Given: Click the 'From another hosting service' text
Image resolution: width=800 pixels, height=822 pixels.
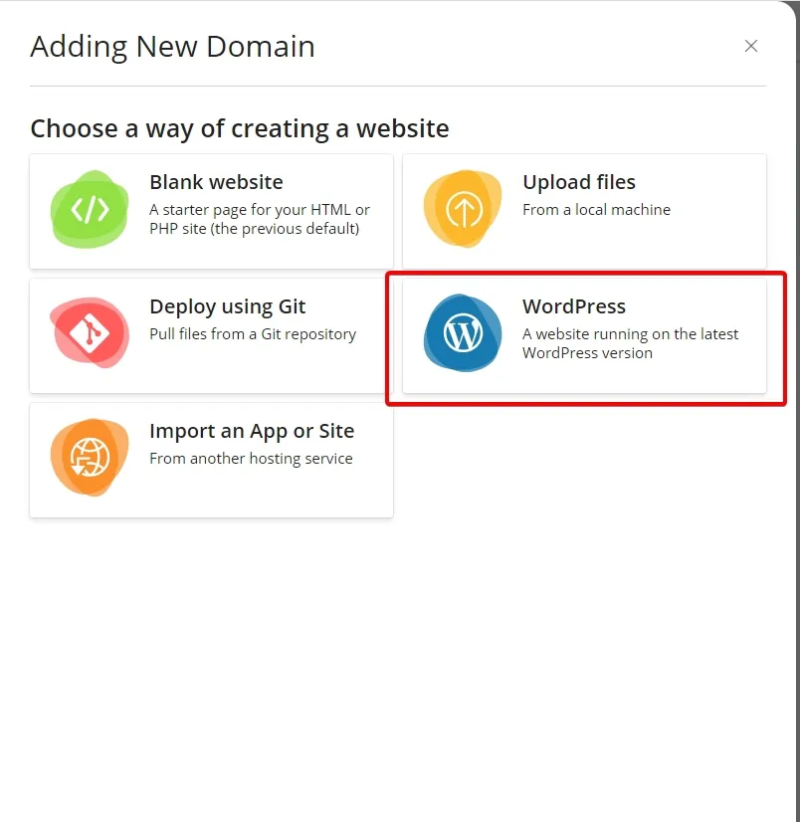Looking at the screenshot, I should [x=251, y=459].
